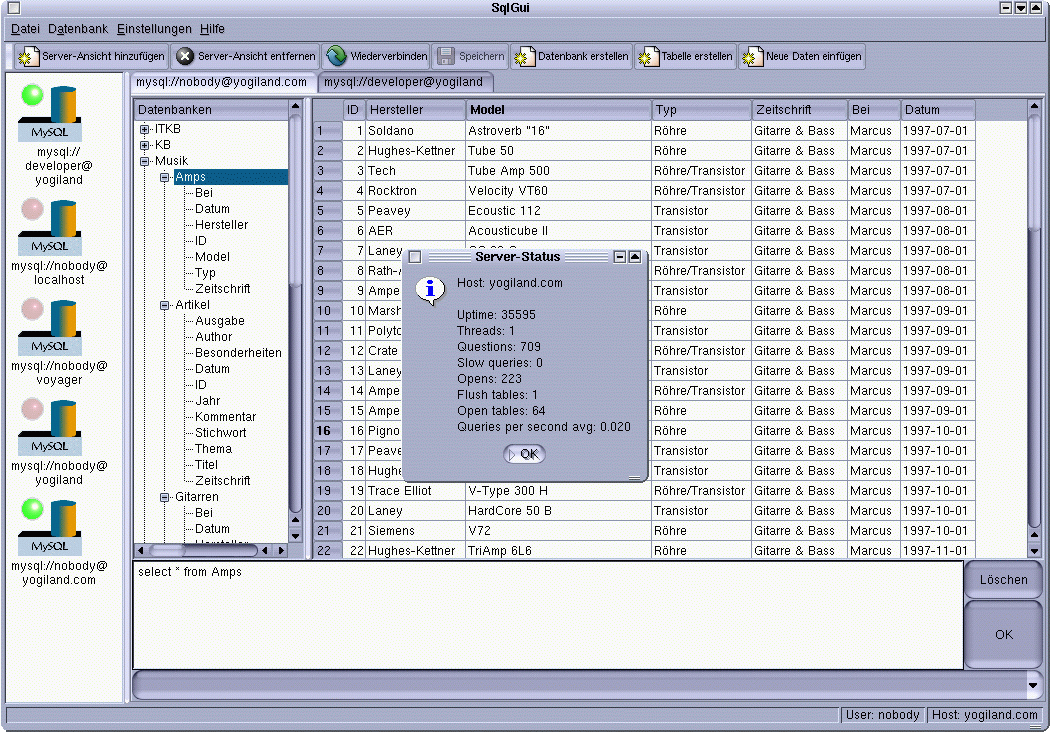Click Neue Daten einfügen toolbar icon

click(751, 57)
